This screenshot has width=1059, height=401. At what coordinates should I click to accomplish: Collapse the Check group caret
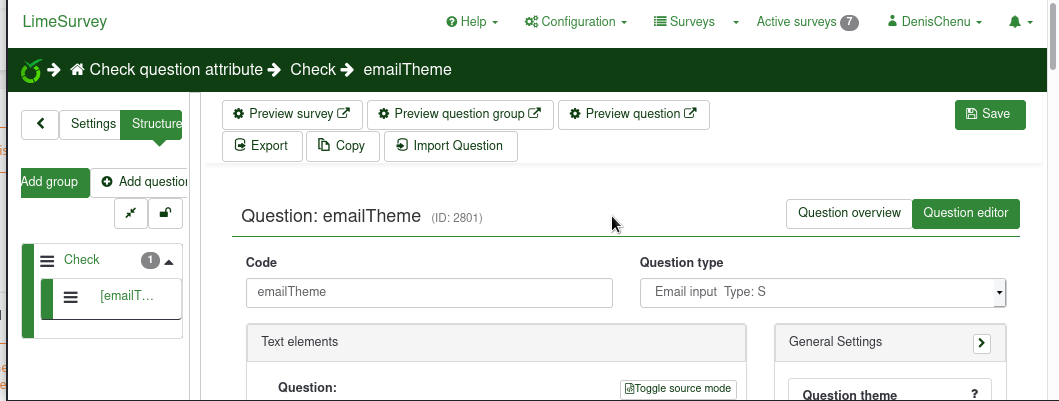click(x=169, y=261)
